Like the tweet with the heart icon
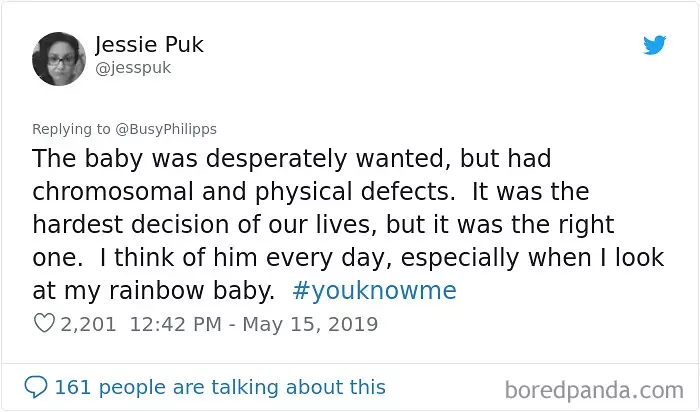This screenshot has width=700, height=412. (44, 323)
